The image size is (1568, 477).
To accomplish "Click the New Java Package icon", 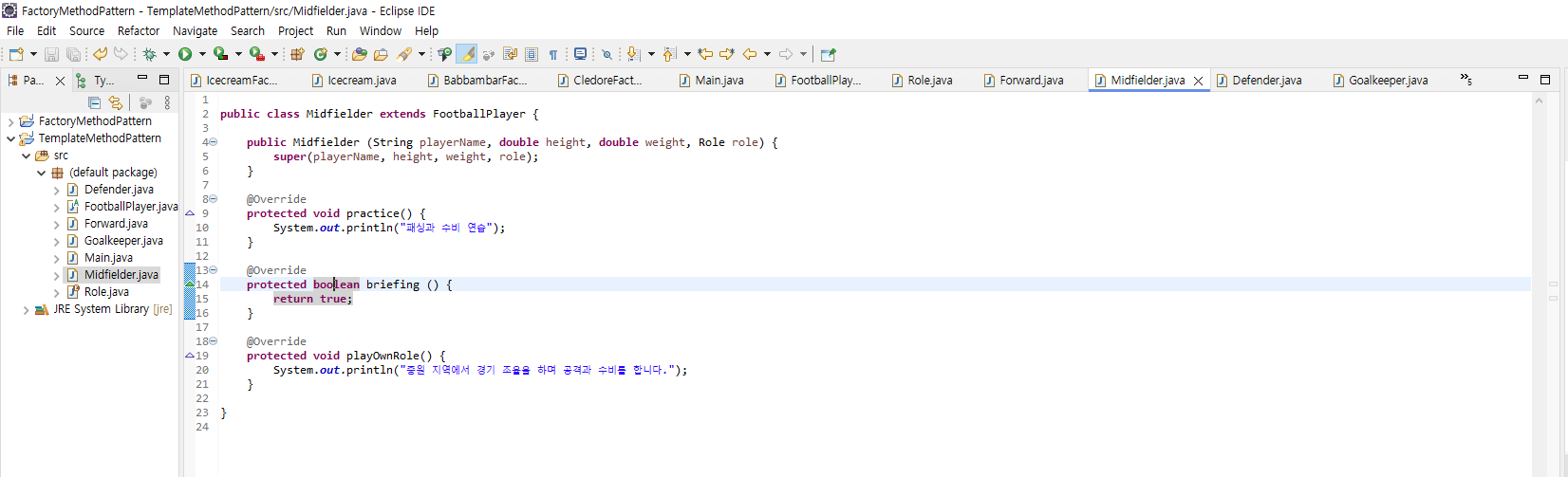I will click(x=297, y=54).
